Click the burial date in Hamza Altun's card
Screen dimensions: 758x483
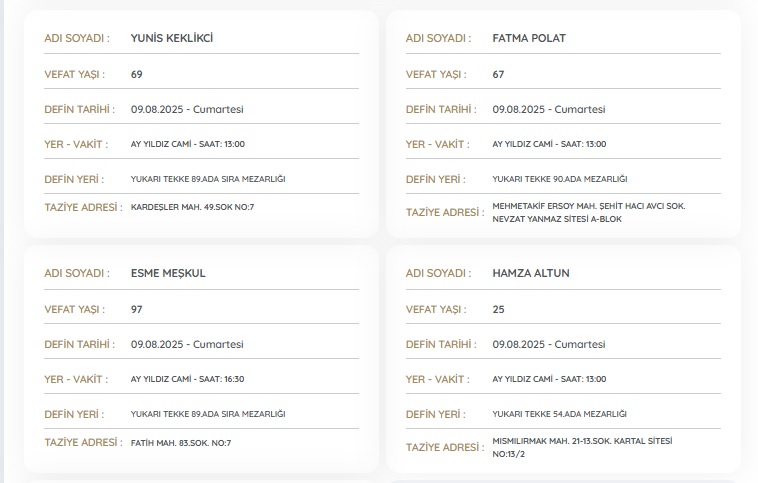pyautogui.click(x=548, y=344)
